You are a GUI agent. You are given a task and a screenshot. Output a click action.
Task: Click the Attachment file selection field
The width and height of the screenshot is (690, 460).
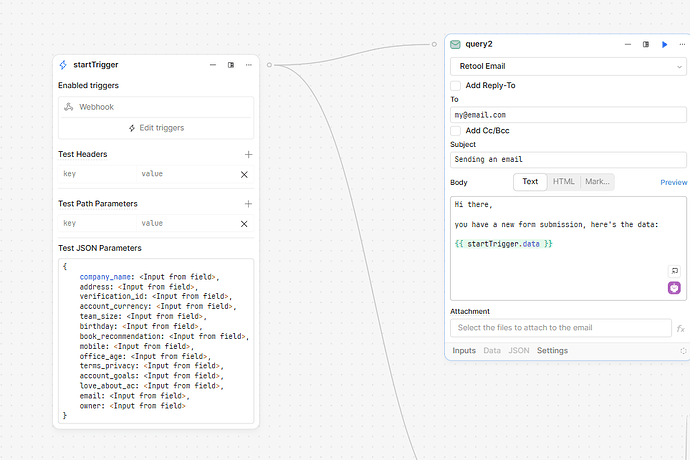[561, 328]
